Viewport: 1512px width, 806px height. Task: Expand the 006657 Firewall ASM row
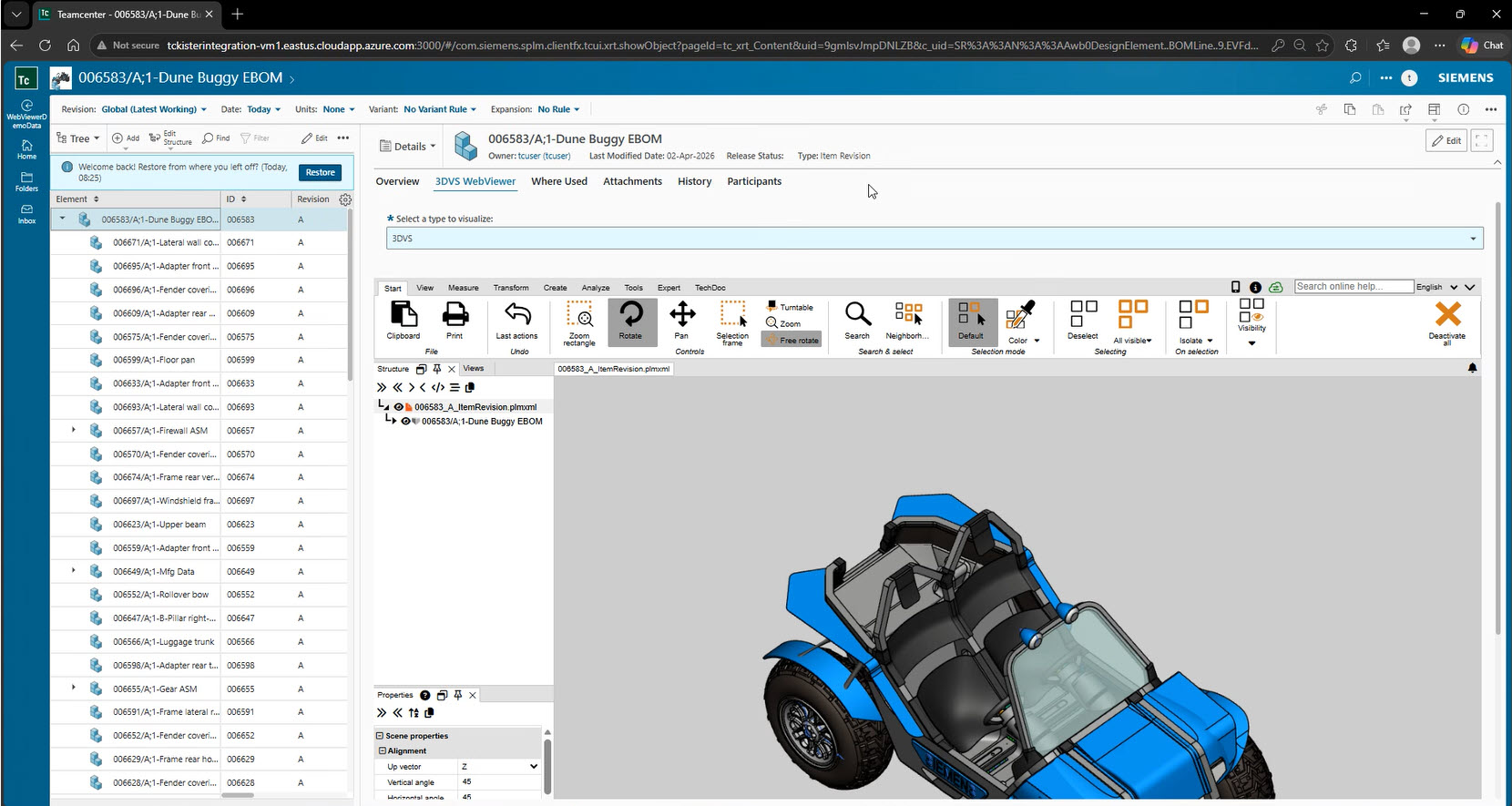(74, 430)
